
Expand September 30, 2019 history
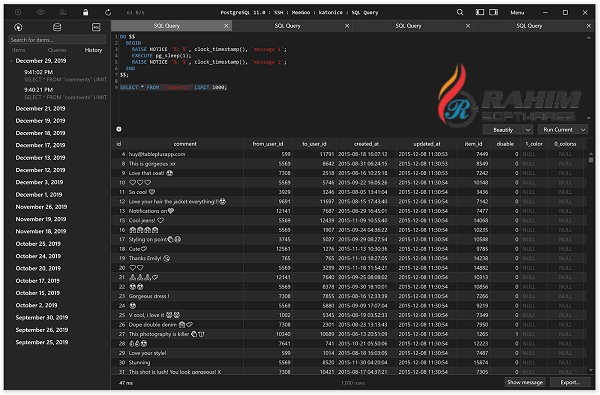pyautogui.click(x=42, y=318)
